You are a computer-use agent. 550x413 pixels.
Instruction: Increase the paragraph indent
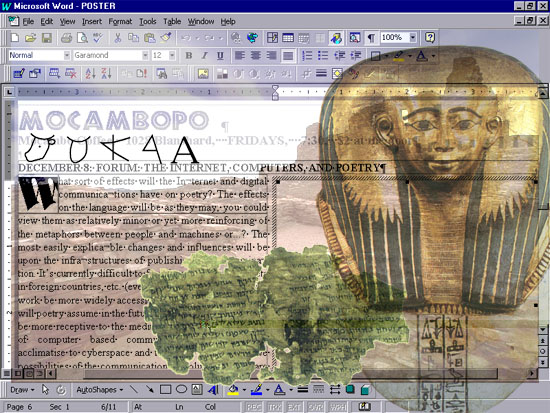coord(355,55)
